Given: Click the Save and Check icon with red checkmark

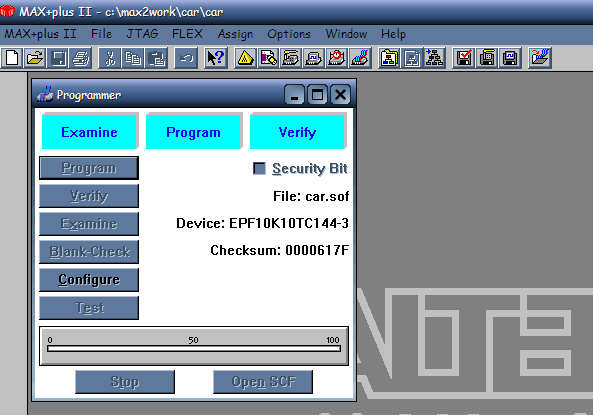Looking at the screenshot, I should click(464, 58).
